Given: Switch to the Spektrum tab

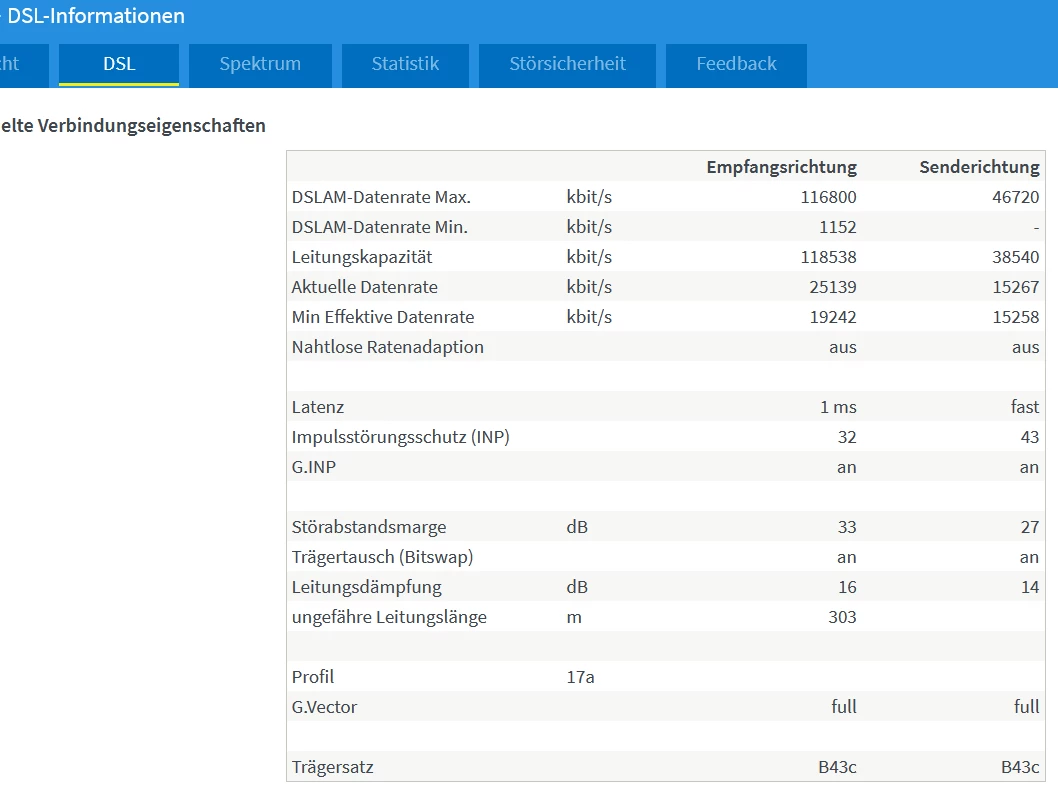Looking at the screenshot, I should pyautogui.click(x=260, y=65).
